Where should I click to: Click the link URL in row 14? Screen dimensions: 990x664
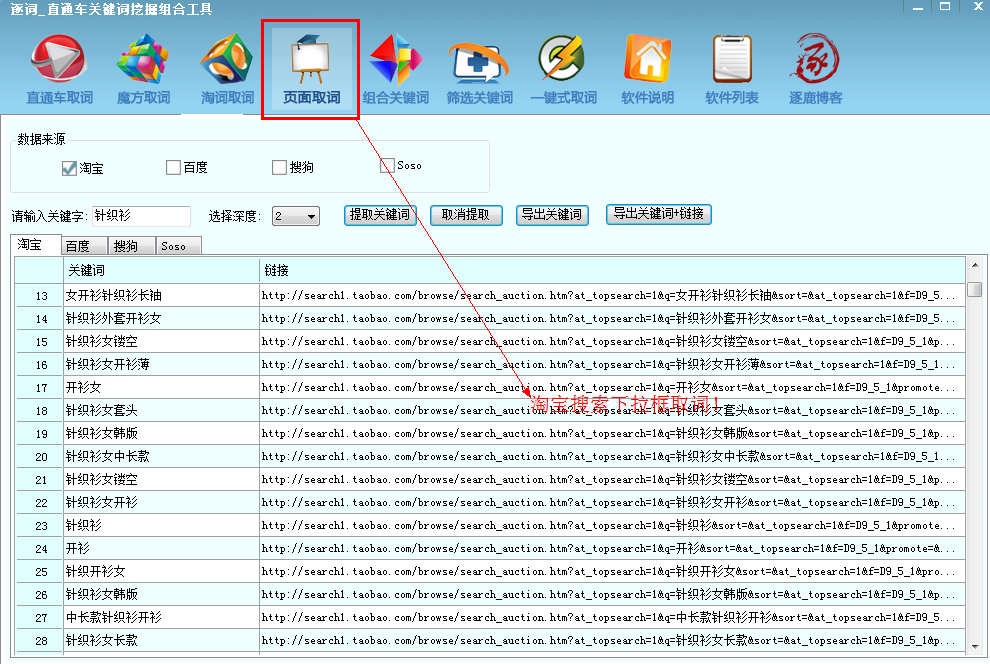point(612,318)
